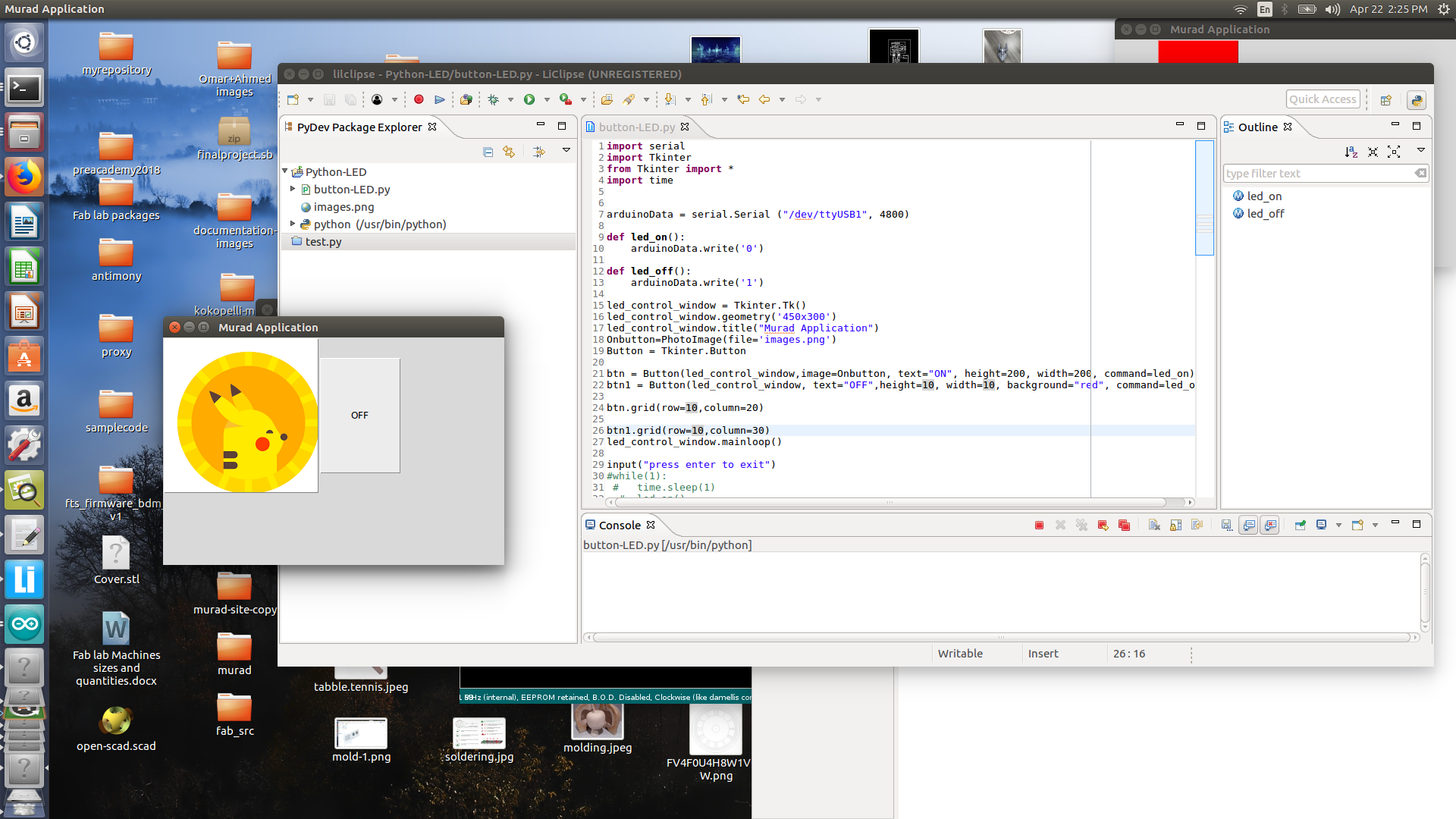This screenshot has width=1456, height=819.
Task: Expand the button-LED.py tree node
Action: 293,189
